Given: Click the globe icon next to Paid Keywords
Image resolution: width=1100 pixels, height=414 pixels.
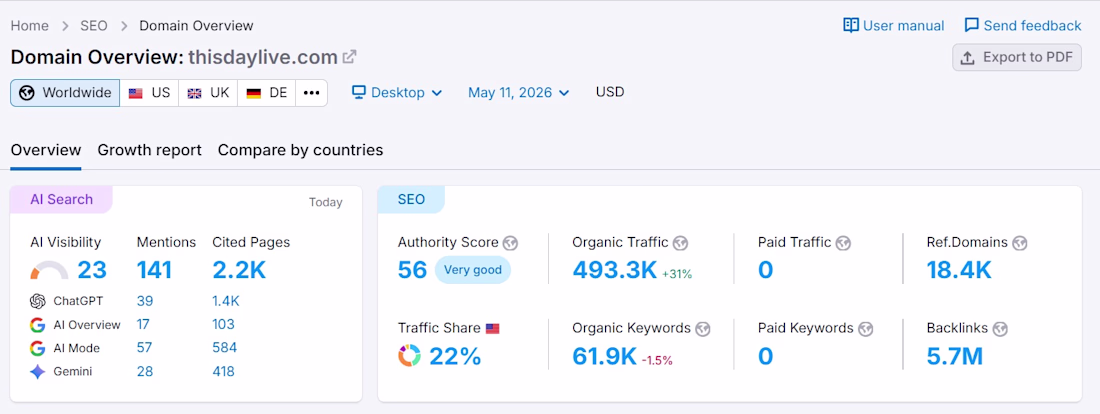Looking at the screenshot, I should [x=866, y=328].
